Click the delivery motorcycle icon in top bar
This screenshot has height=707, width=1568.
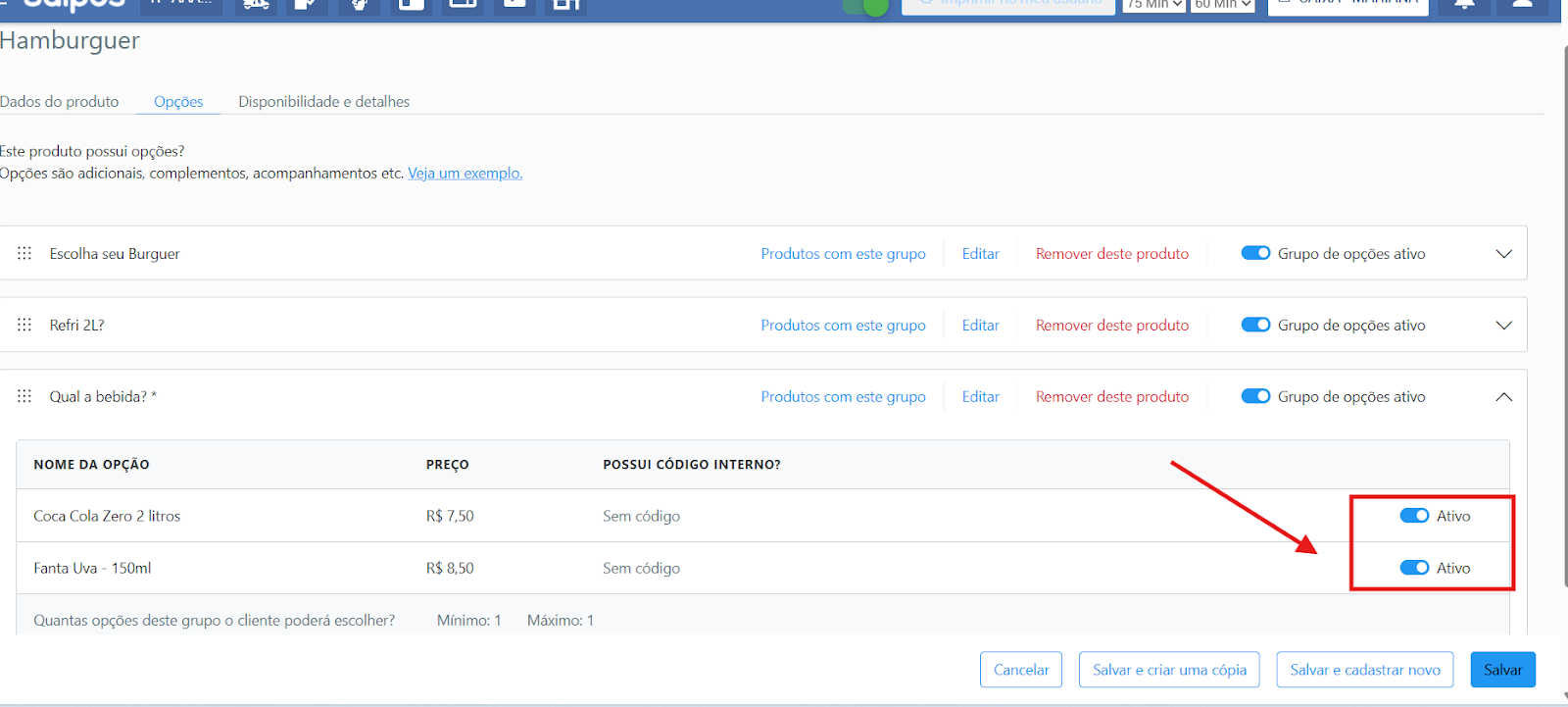[256, 5]
